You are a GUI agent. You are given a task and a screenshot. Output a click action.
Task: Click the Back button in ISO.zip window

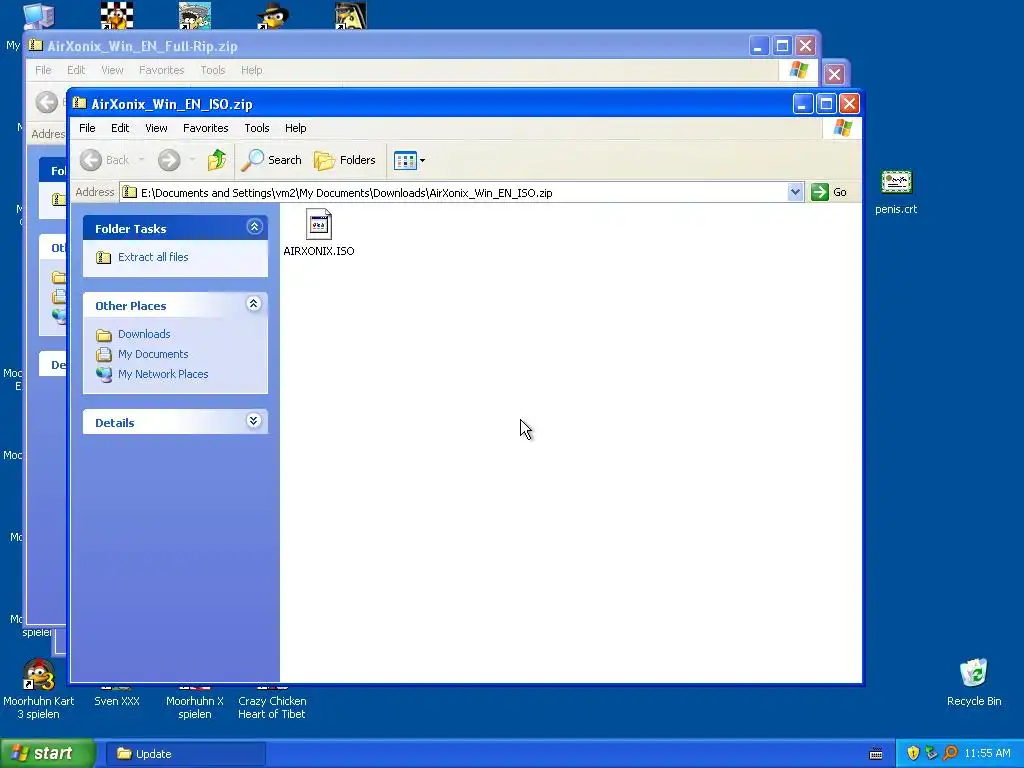104,160
